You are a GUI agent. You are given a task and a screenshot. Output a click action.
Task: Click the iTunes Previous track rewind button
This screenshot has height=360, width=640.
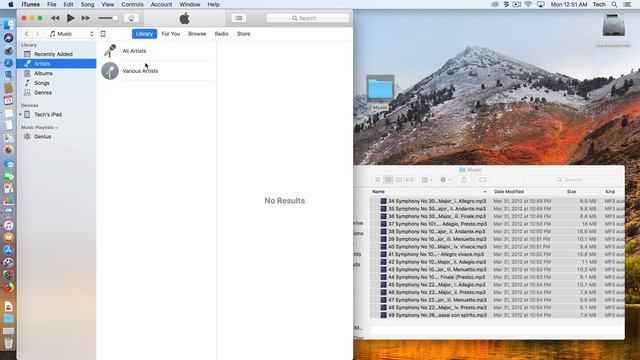(x=55, y=18)
